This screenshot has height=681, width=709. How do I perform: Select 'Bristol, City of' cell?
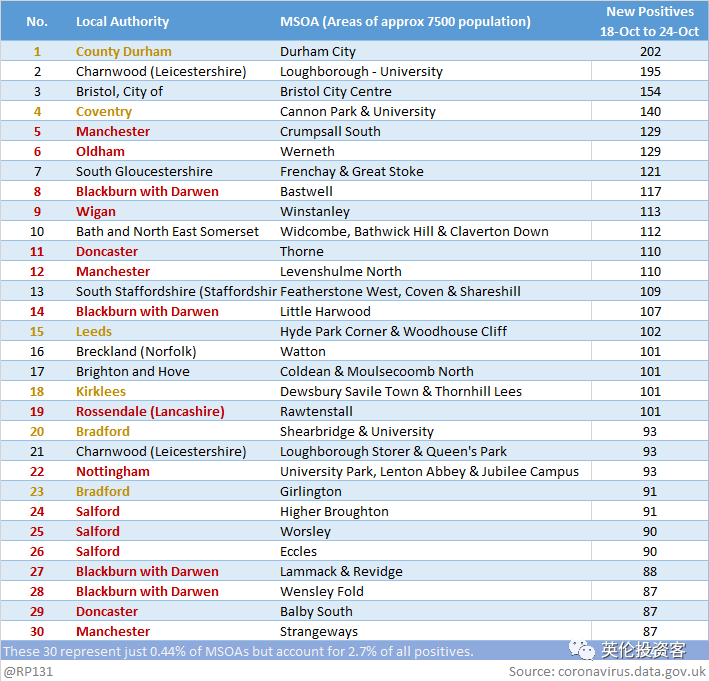(x=119, y=91)
